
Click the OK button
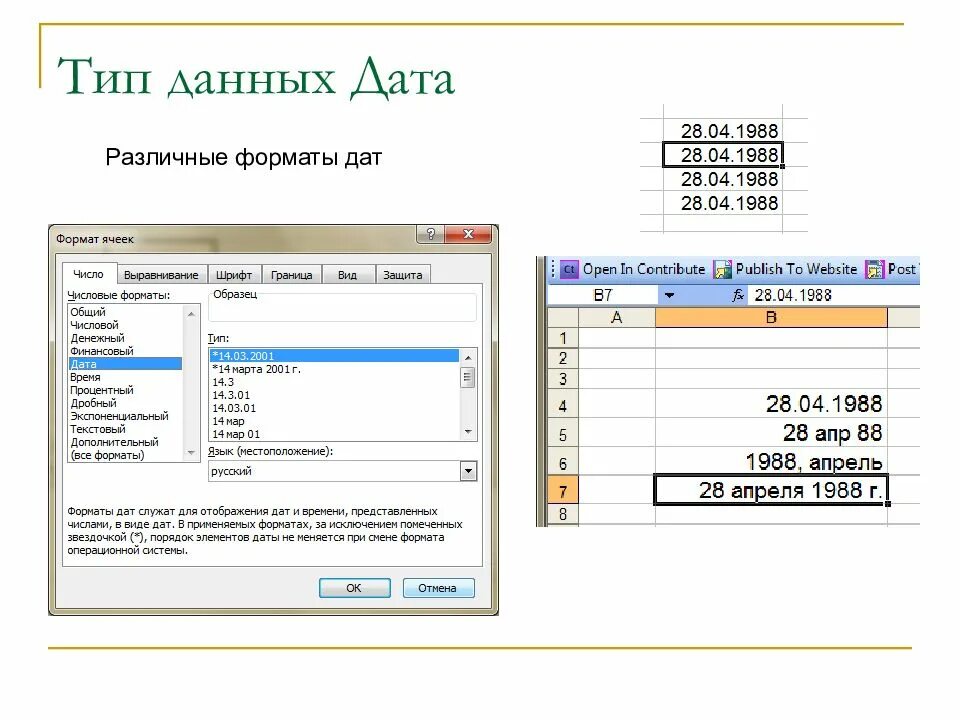pos(354,588)
